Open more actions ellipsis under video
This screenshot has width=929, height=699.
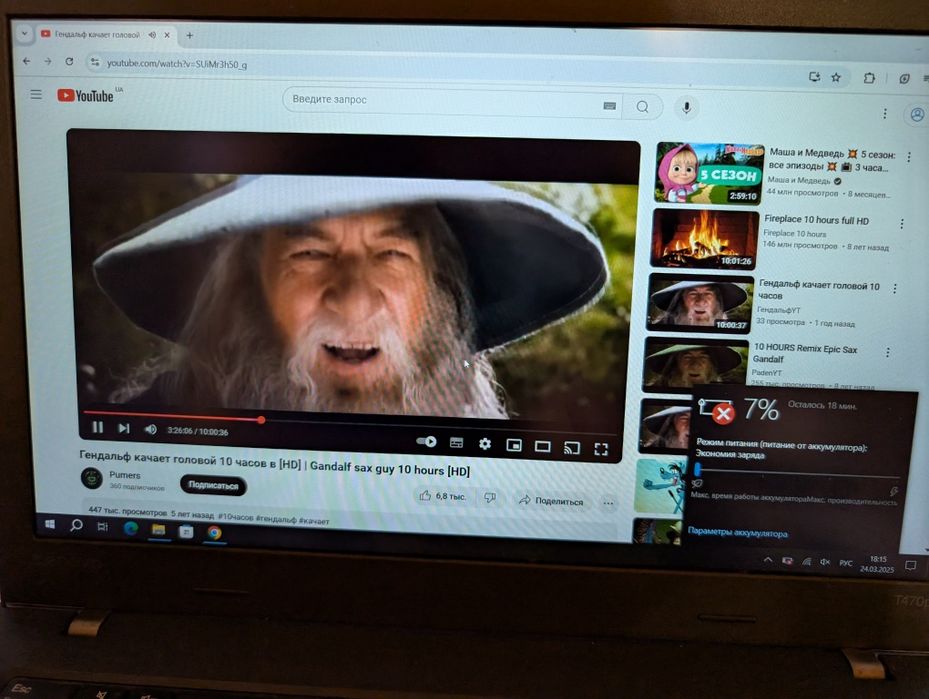[x=608, y=503]
